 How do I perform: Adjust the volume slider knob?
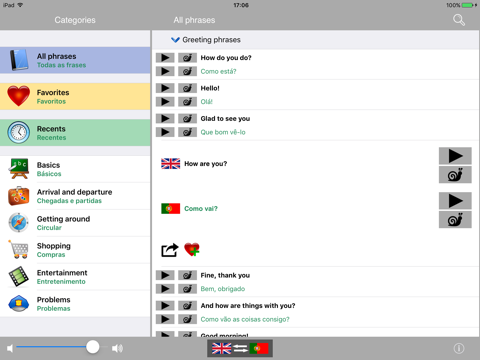click(x=93, y=347)
